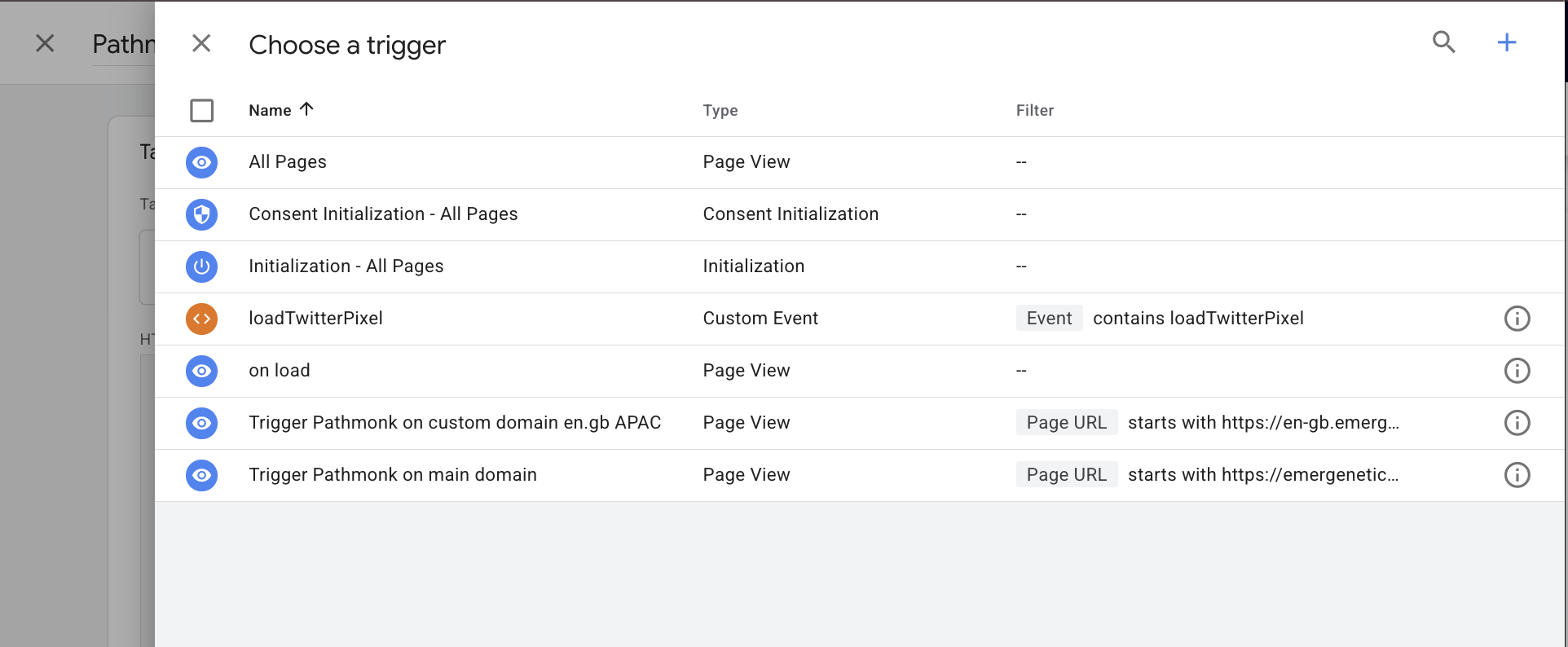Toggle the select all triggers checkbox

(201, 110)
